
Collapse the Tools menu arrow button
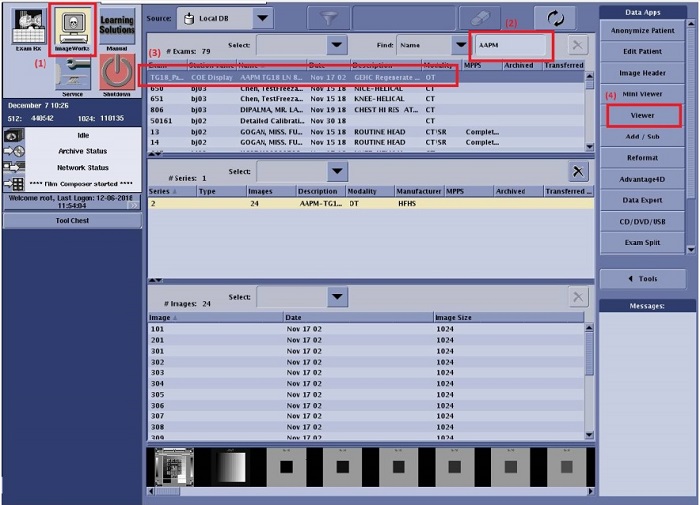pyautogui.click(x=642, y=278)
